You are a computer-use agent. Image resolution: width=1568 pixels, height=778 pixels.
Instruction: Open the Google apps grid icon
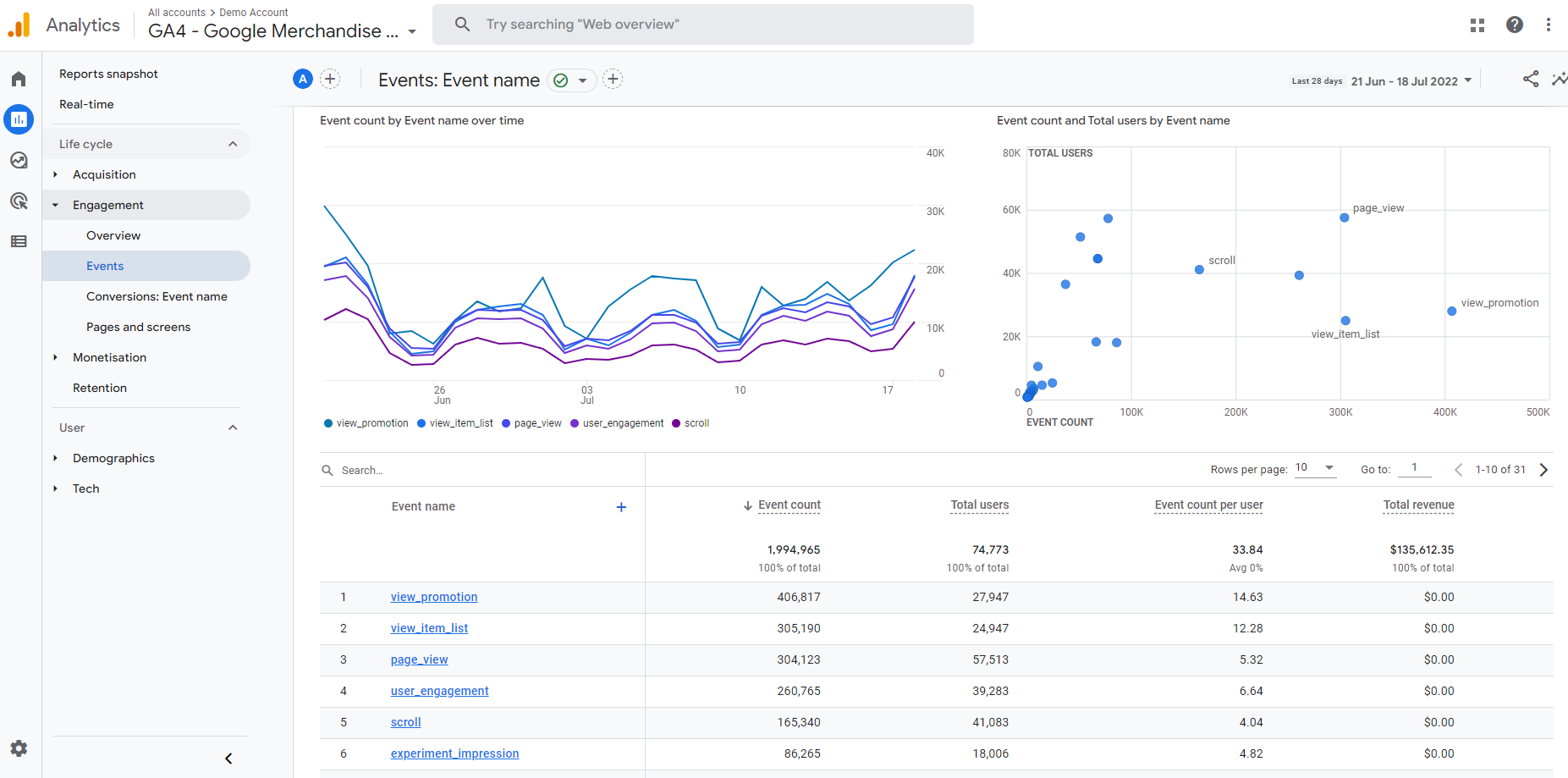pos(1477,25)
